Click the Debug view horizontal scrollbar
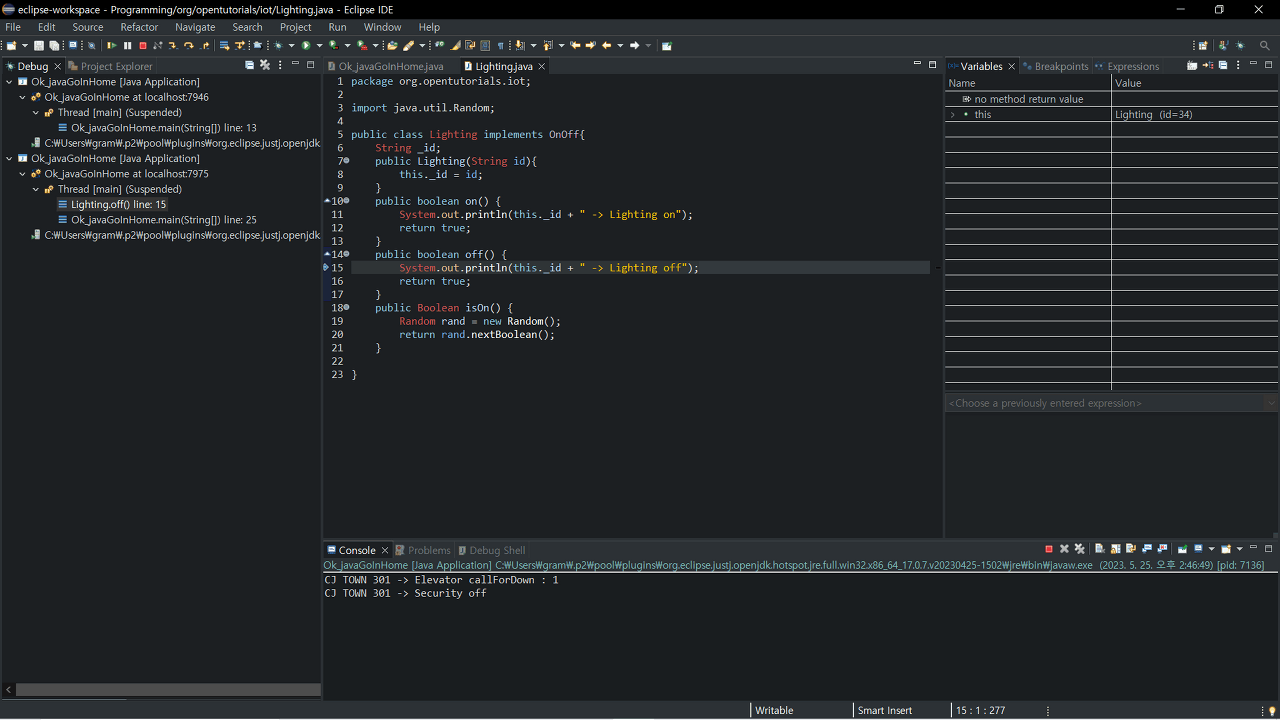The height and width of the screenshot is (720, 1280). (x=167, y=690)
